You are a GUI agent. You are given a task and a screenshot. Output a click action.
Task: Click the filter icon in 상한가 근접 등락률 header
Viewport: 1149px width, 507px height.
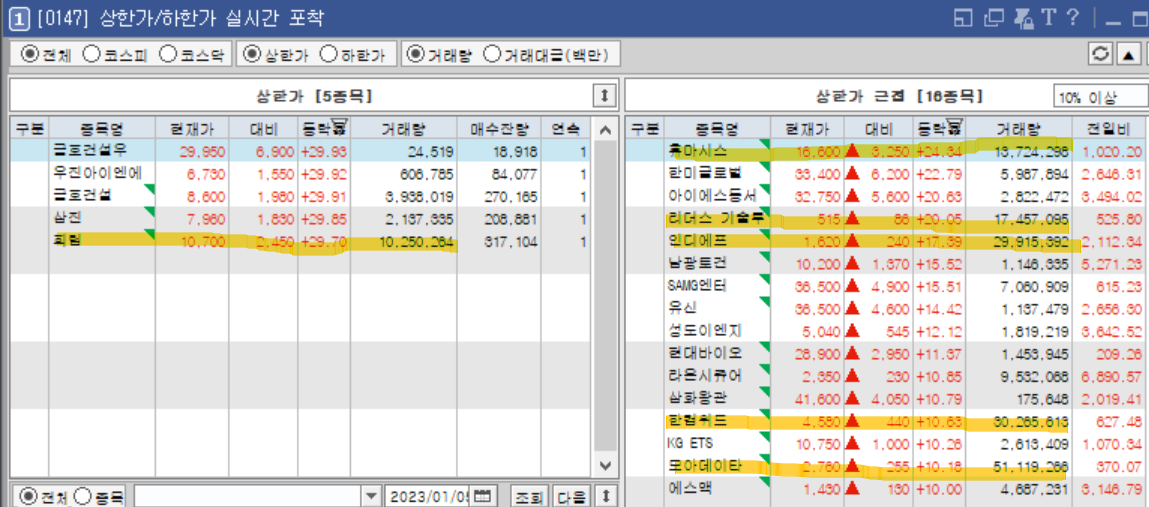click(x=954, y=126)
